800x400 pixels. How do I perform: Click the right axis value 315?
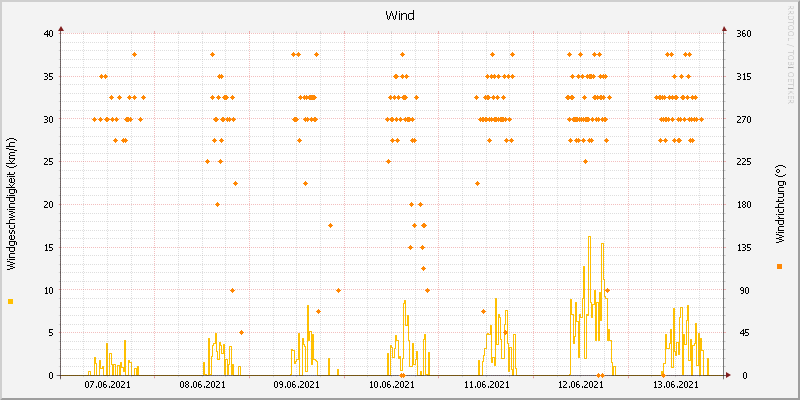pyautogui.click(x=744, y=77)
